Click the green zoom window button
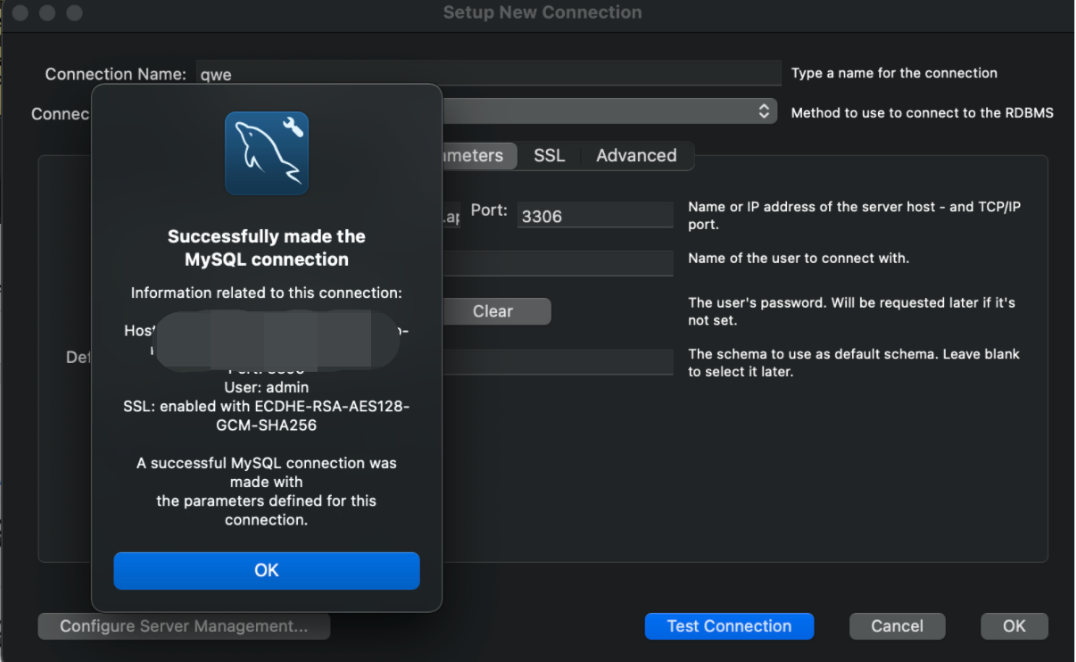The width and height of the screenshot is (1076, 662). [74, 13]
